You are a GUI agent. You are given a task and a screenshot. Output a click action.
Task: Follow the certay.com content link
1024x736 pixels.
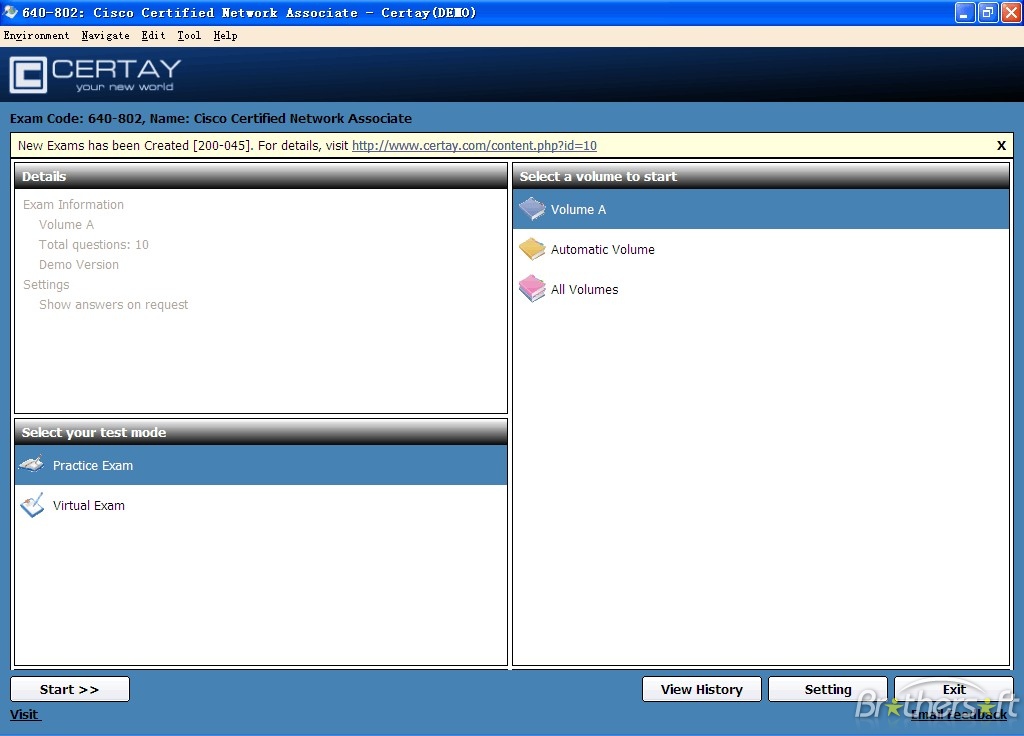click(x=474, y=146)
